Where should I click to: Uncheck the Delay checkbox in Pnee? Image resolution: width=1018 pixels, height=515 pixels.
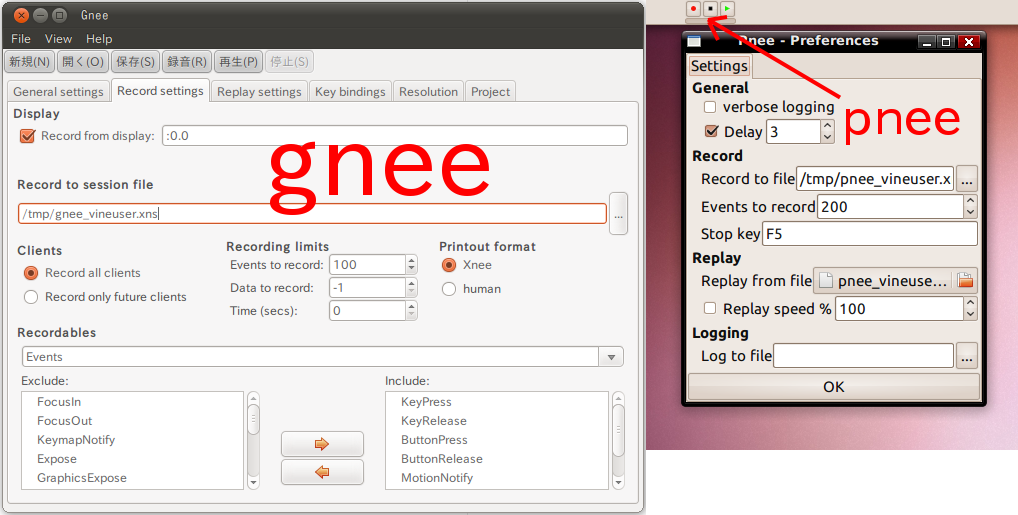712,131
